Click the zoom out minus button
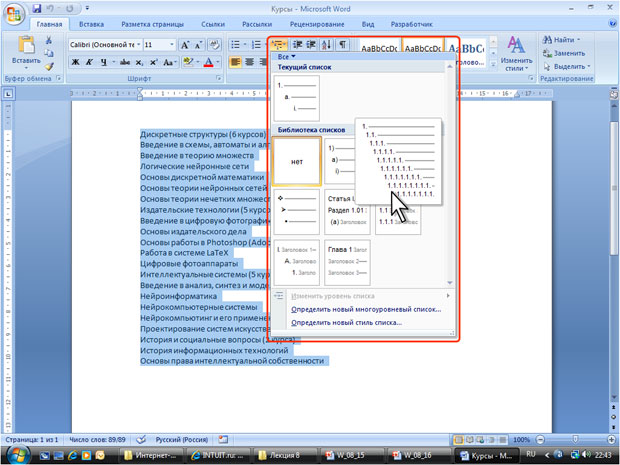Image resolution: width=620 pixels, height=465 pixels. click(x=541, y=440)
